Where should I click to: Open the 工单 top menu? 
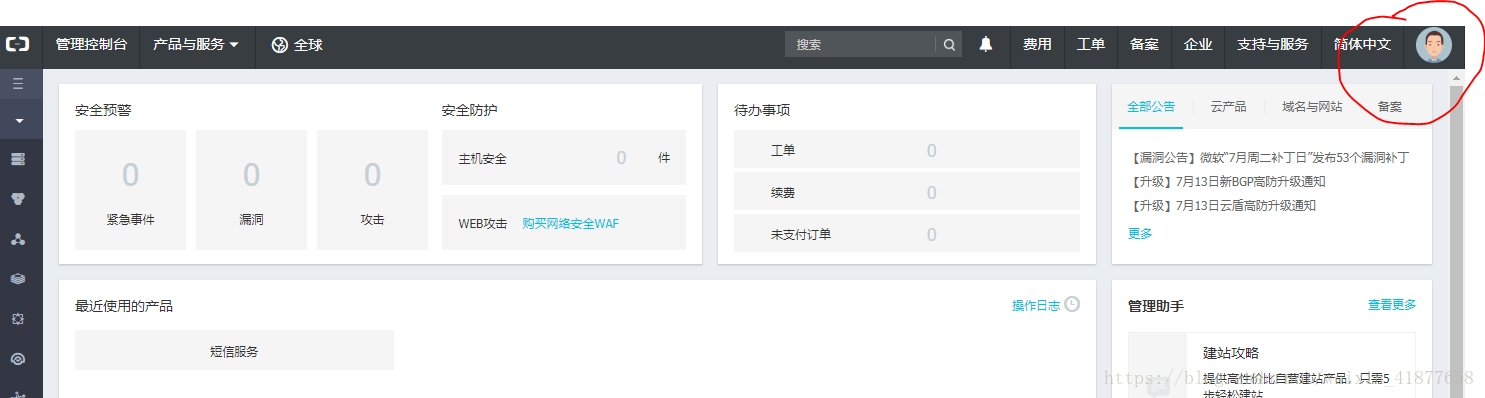pos(1091,45)
